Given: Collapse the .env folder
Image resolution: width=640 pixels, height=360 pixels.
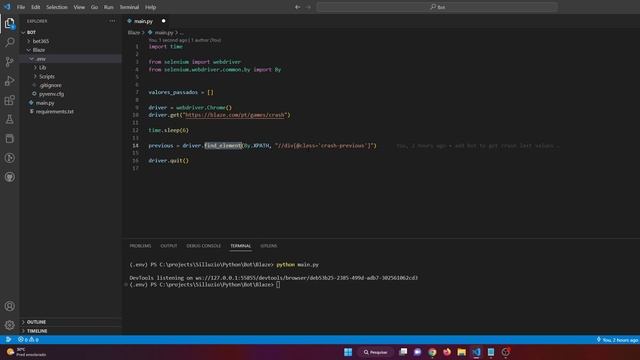Looking at the screenshot, I should tap(32, 59).
